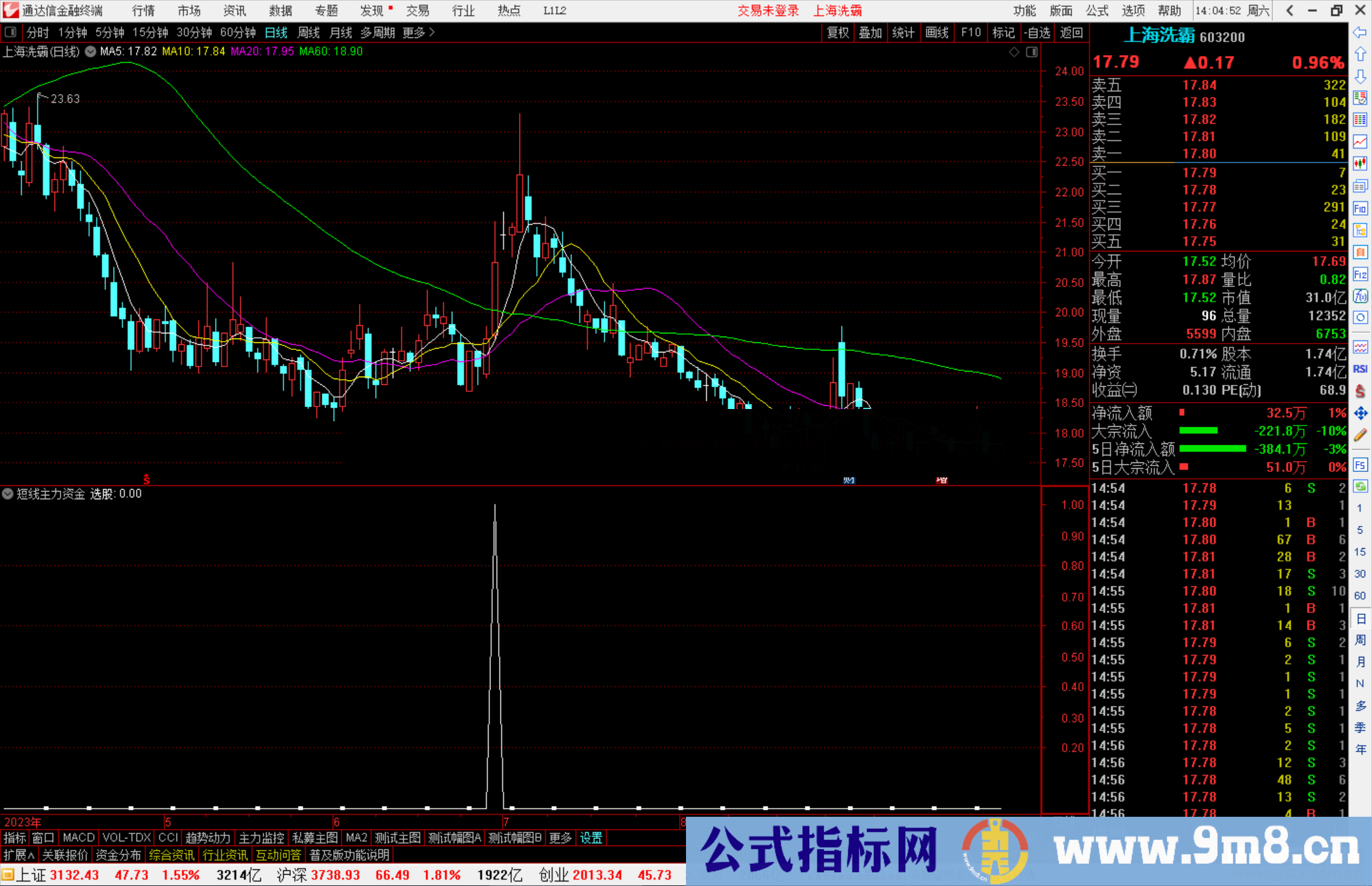Click the RSI indicator sidebar icon
The height and width of the screenshot is (886, 1372).
point(1360,369)
